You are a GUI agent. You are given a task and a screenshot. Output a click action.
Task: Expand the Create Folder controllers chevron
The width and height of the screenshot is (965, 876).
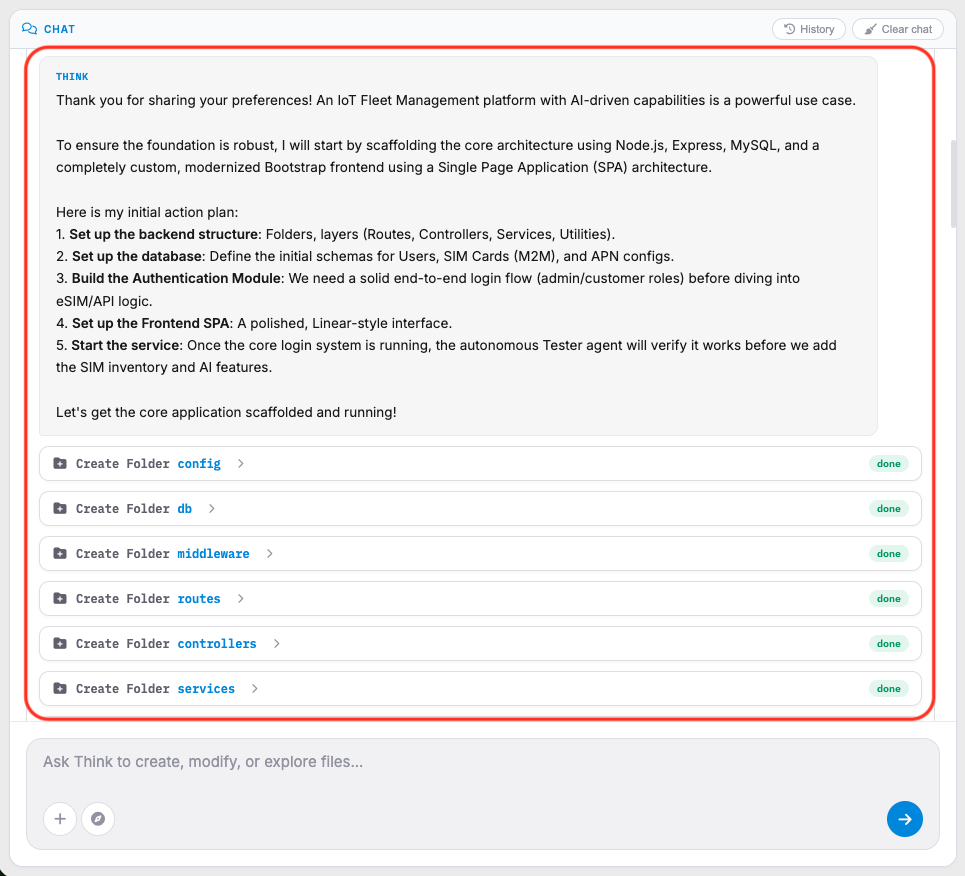[x=277, y=643]
